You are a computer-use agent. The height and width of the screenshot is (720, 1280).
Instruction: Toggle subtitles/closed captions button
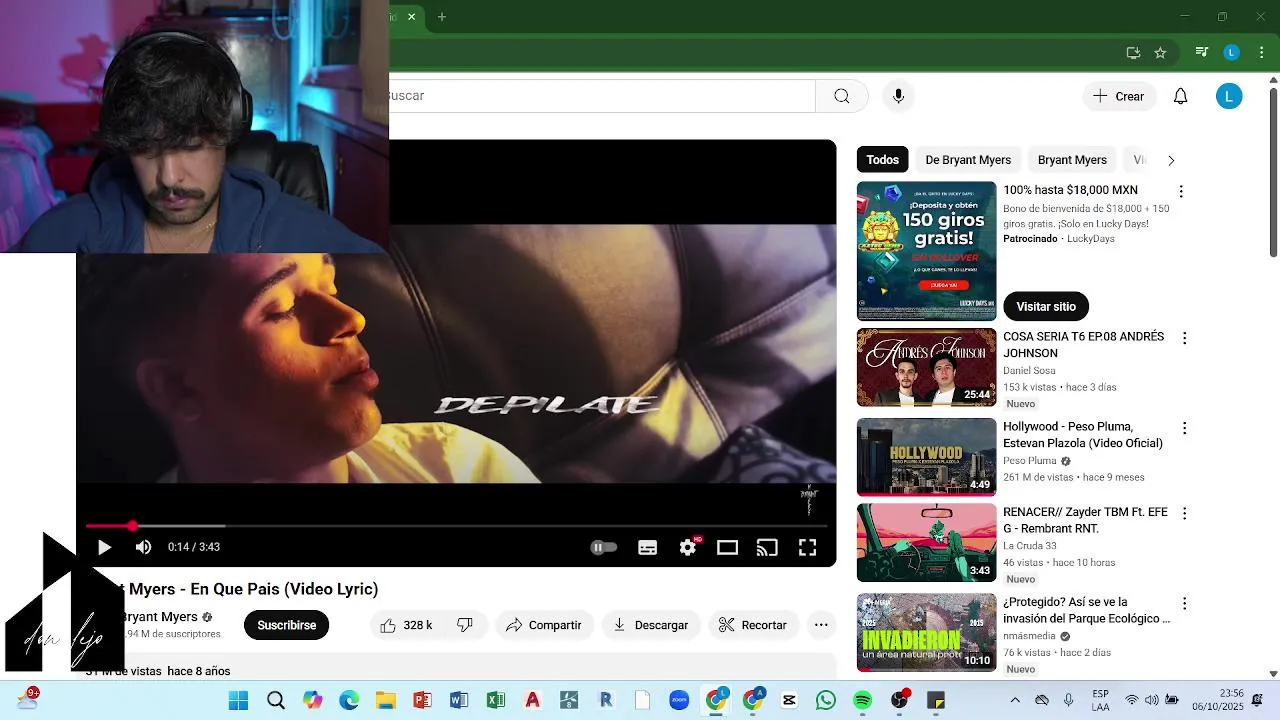tap(648, 547)
